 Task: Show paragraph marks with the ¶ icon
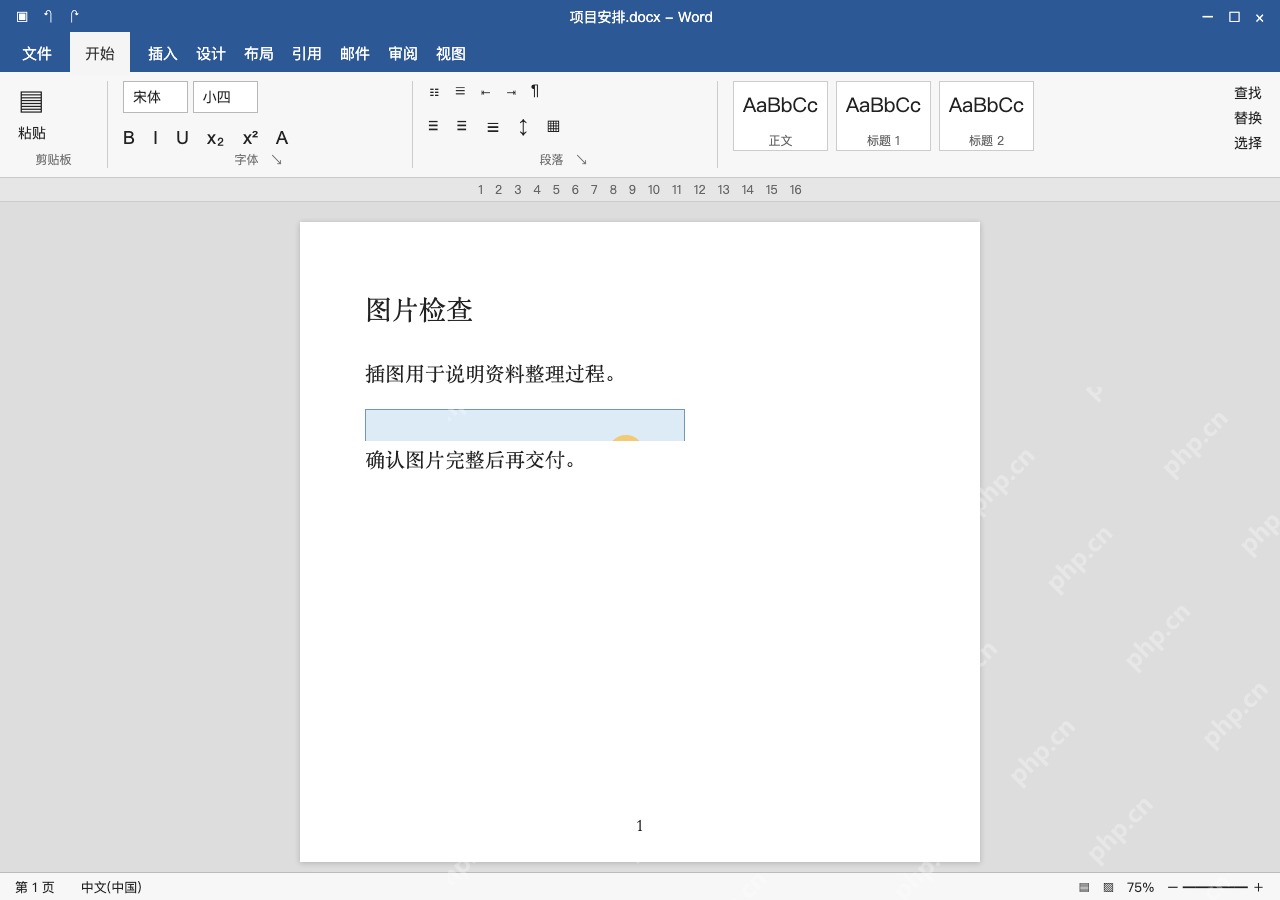pos(535,91)
